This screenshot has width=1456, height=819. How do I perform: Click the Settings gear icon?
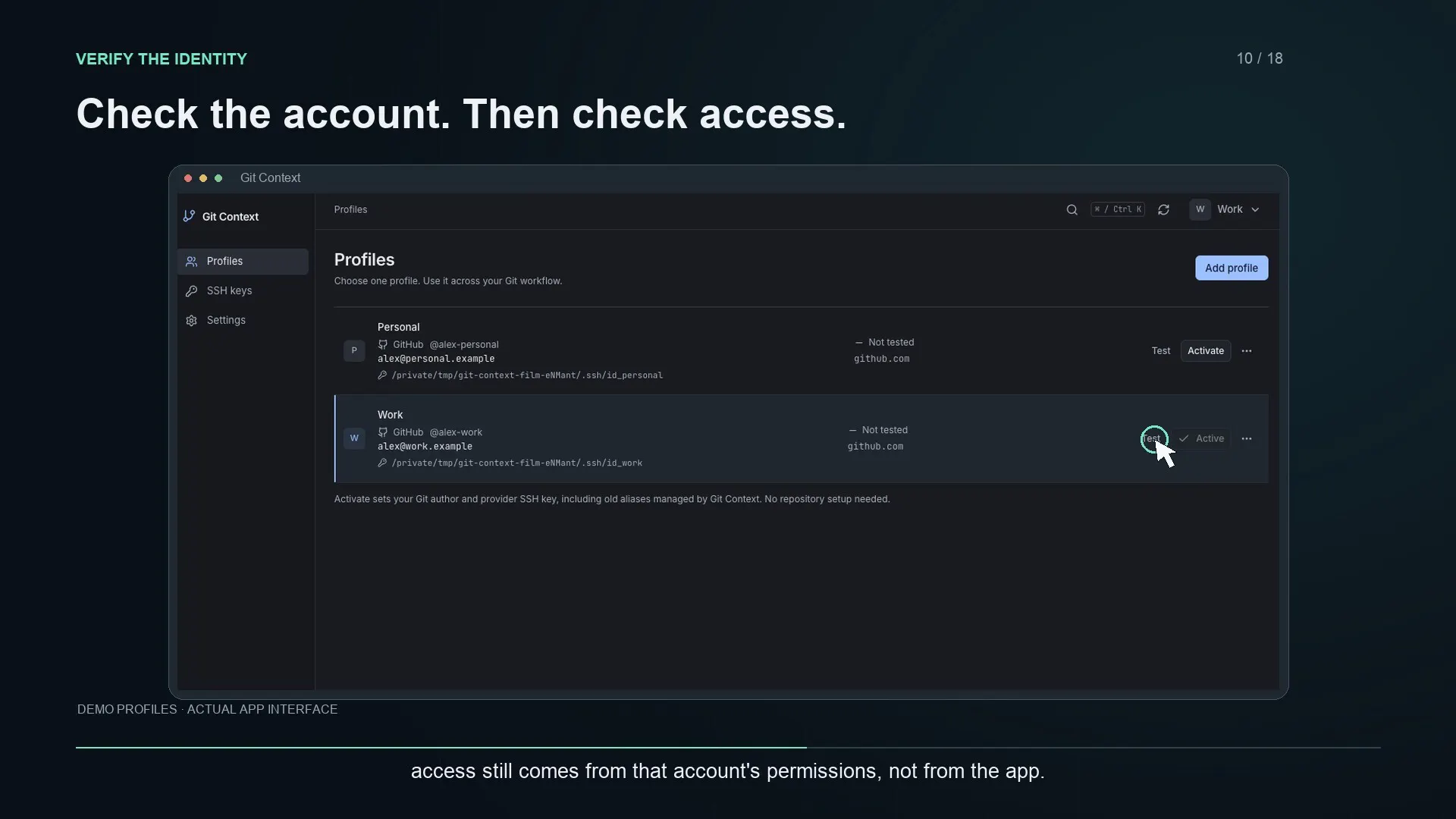(x=191, y=320)
